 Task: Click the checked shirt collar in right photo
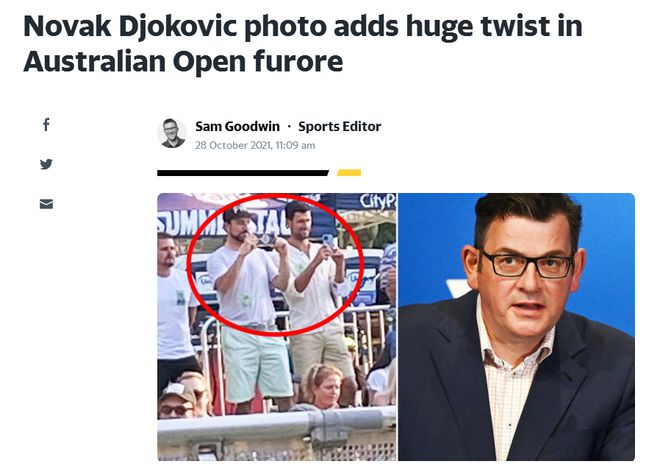[514, 349]
